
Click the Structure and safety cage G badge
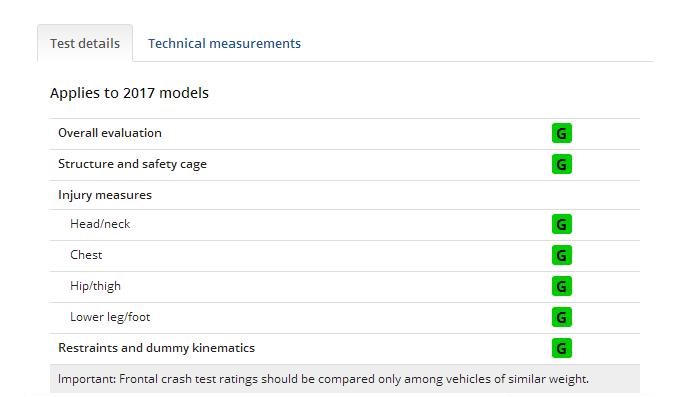point(562,164)
